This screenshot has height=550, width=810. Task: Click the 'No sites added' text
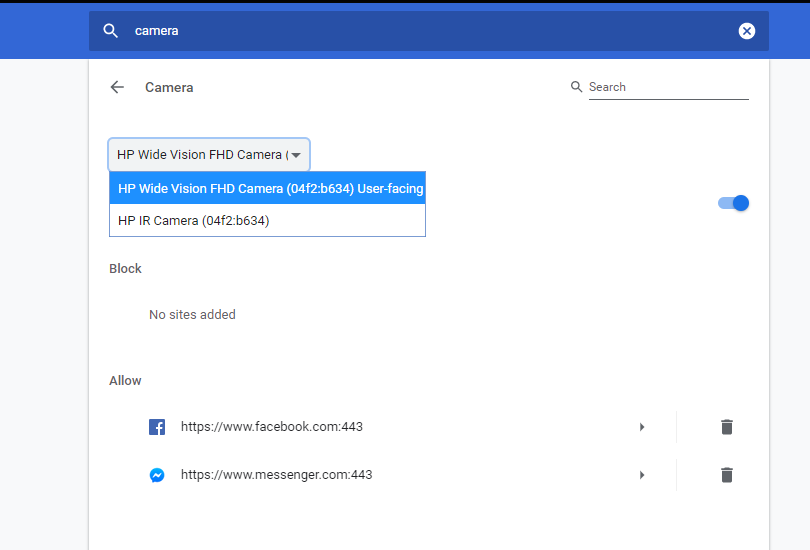point(192,315)
